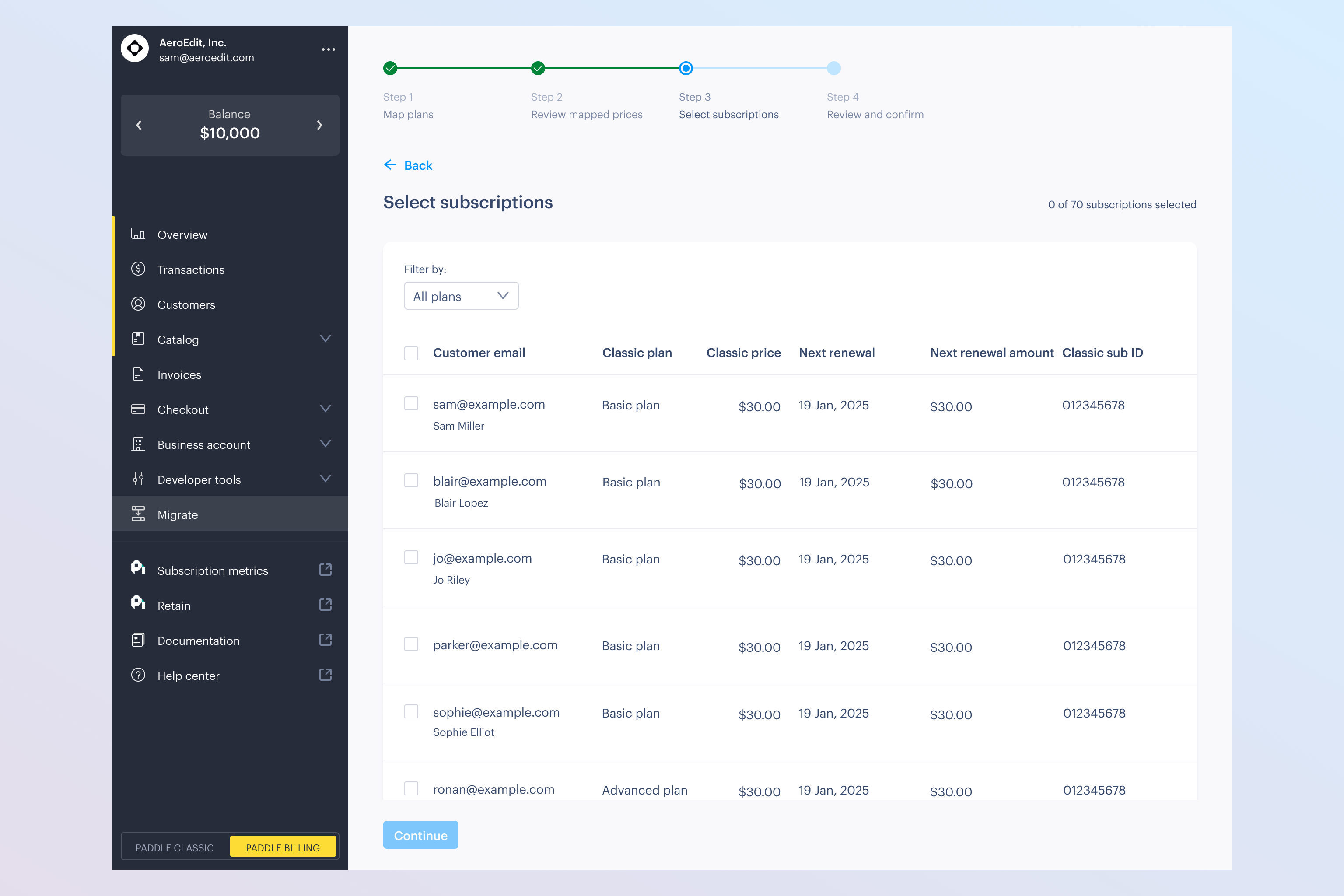Go Back to the previous step
Viewport: 1344px width, 896px height.
[408, 165]
